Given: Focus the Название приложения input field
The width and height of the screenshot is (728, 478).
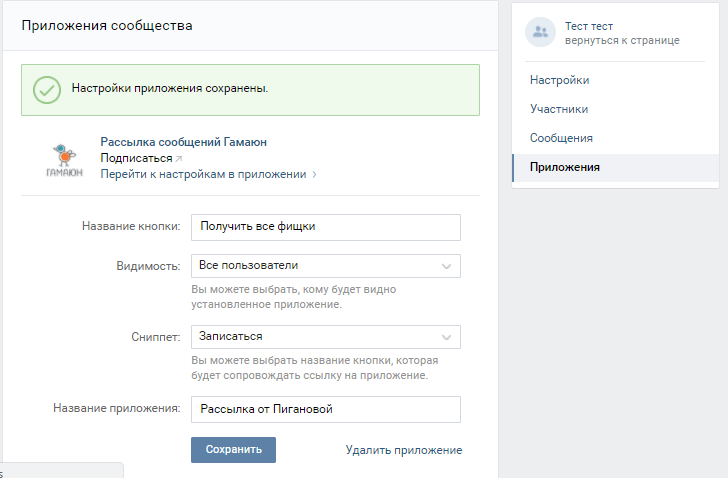Looking at the screenshot, I should coord(326,409).
